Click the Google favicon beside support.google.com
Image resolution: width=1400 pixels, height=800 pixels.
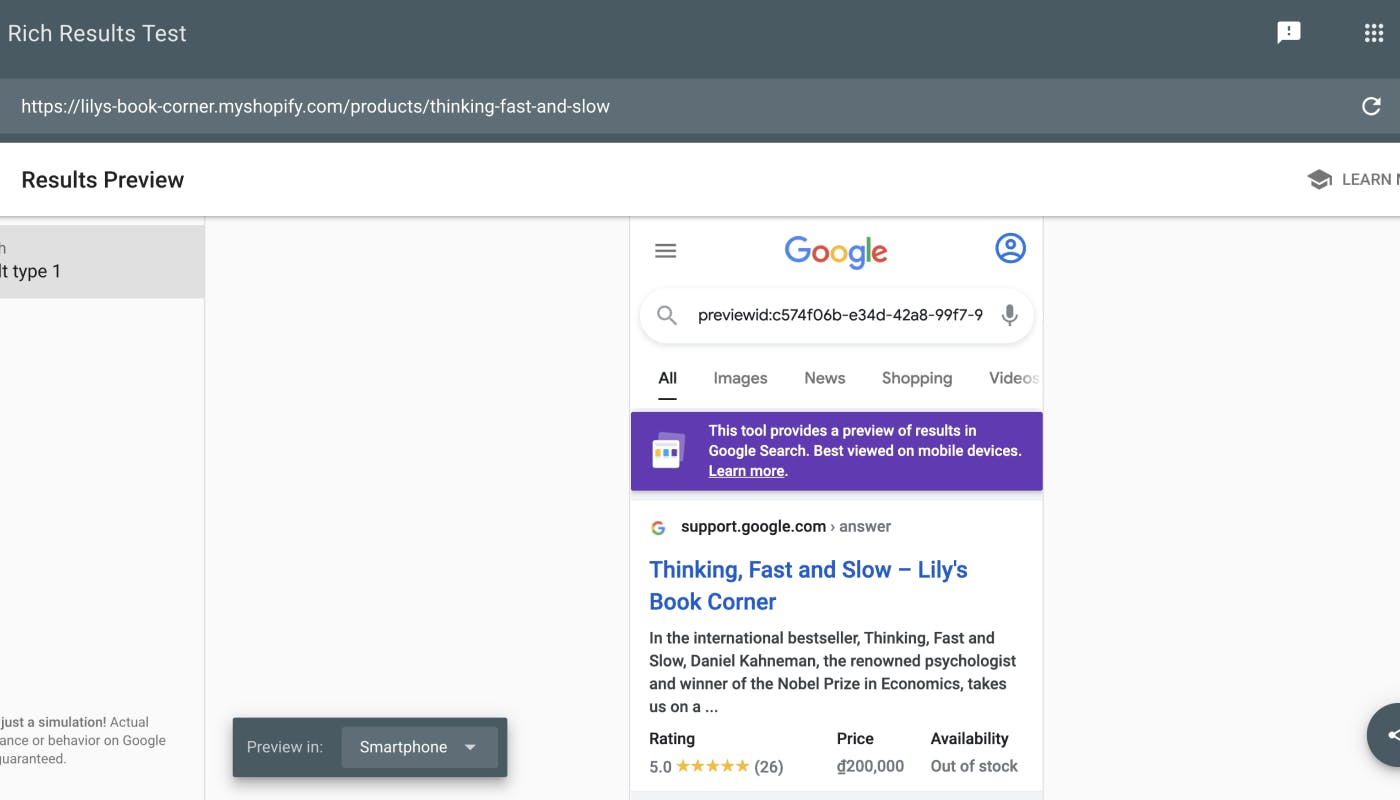[x=658, y=527]
